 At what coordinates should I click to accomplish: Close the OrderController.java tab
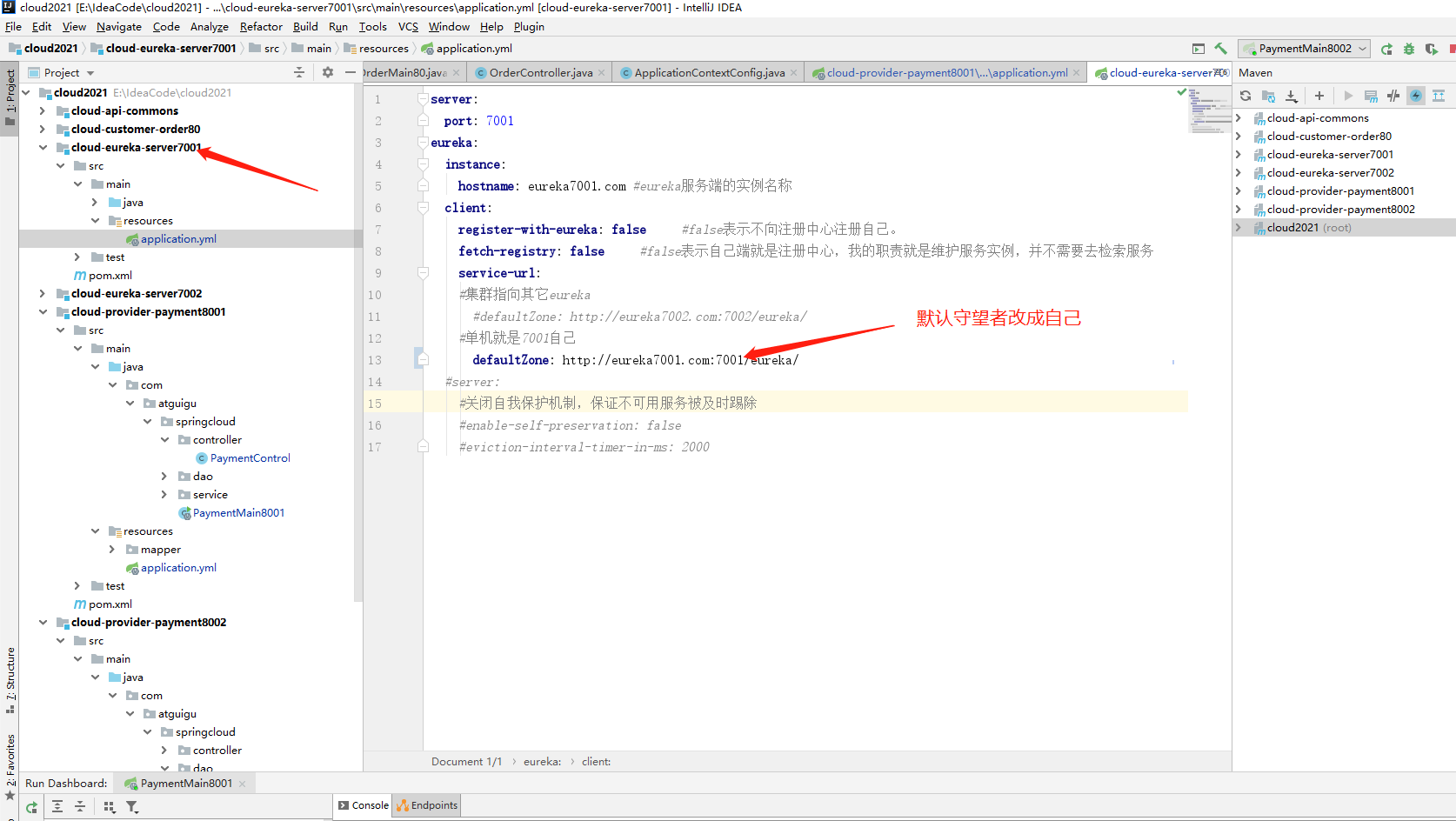click(x=601, y=73)
